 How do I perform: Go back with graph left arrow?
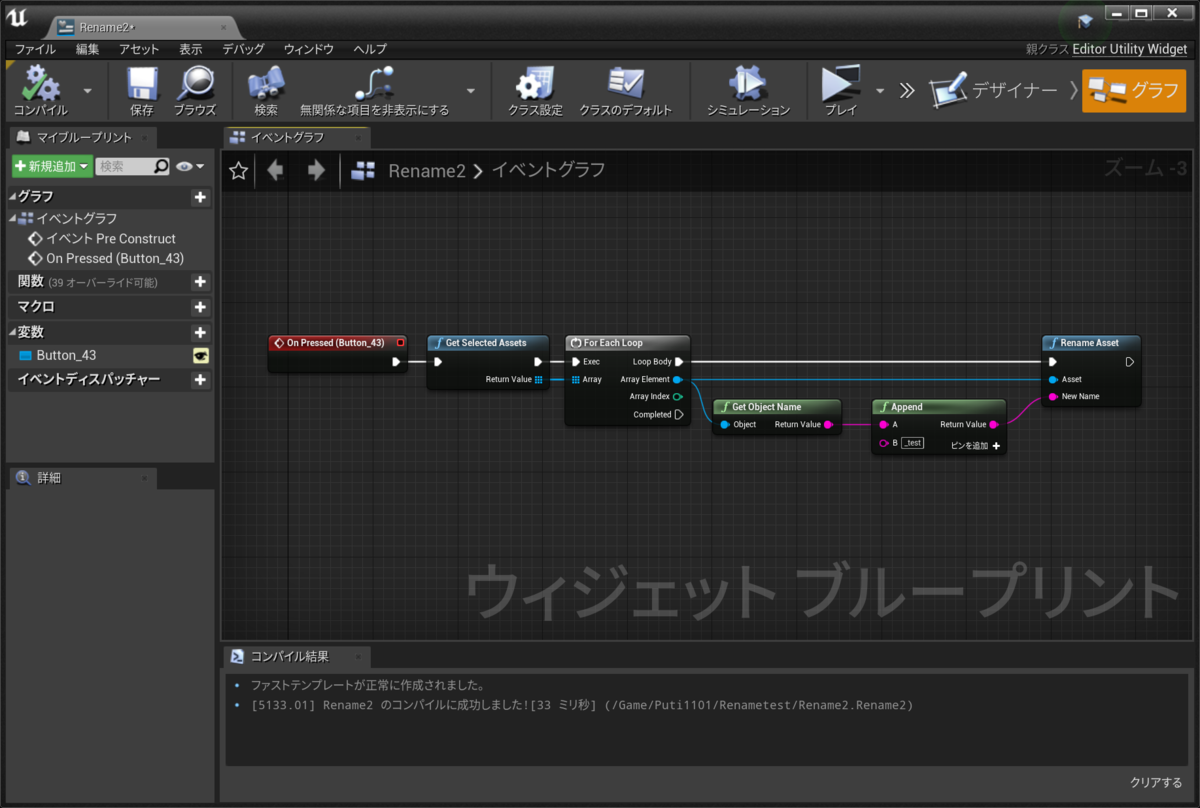point(275,171)
